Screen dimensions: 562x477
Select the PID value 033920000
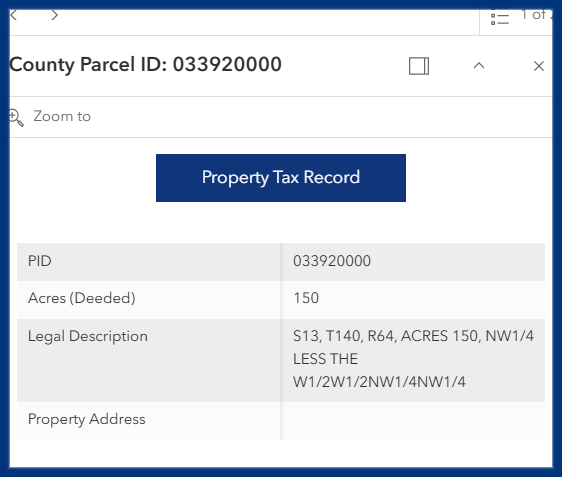tap(332, 261)
